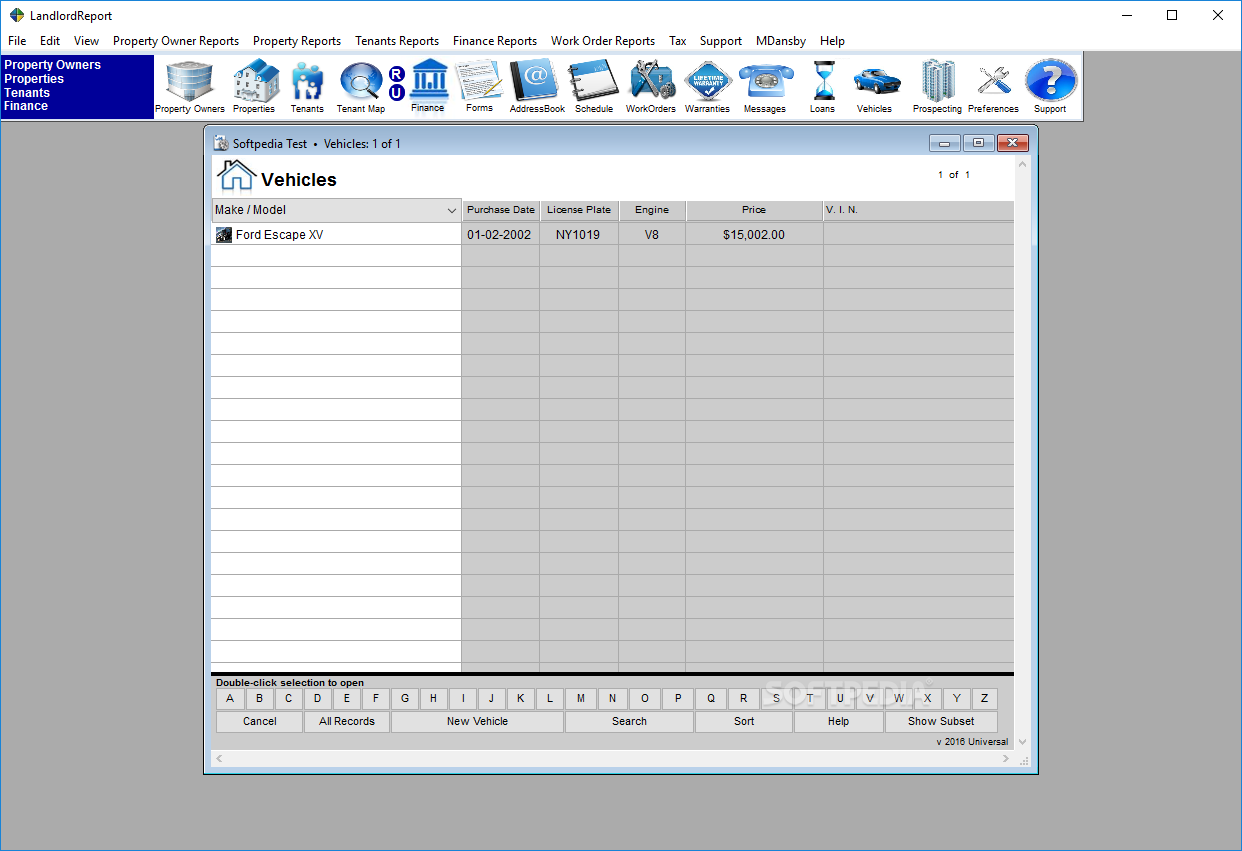Open the Help menu in menu bar
Image resolution: width=1242 pixels, height=851 pixels.
832,41
